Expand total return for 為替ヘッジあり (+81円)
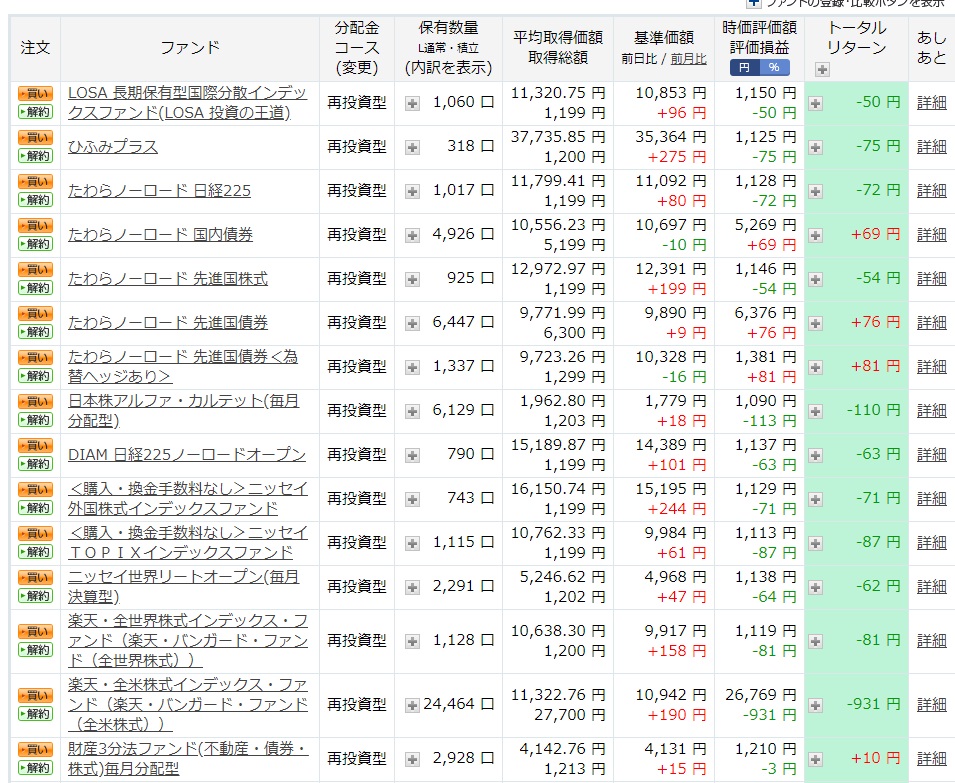The width and height of the screenshot is (955, 783). [x=816, y=367]
